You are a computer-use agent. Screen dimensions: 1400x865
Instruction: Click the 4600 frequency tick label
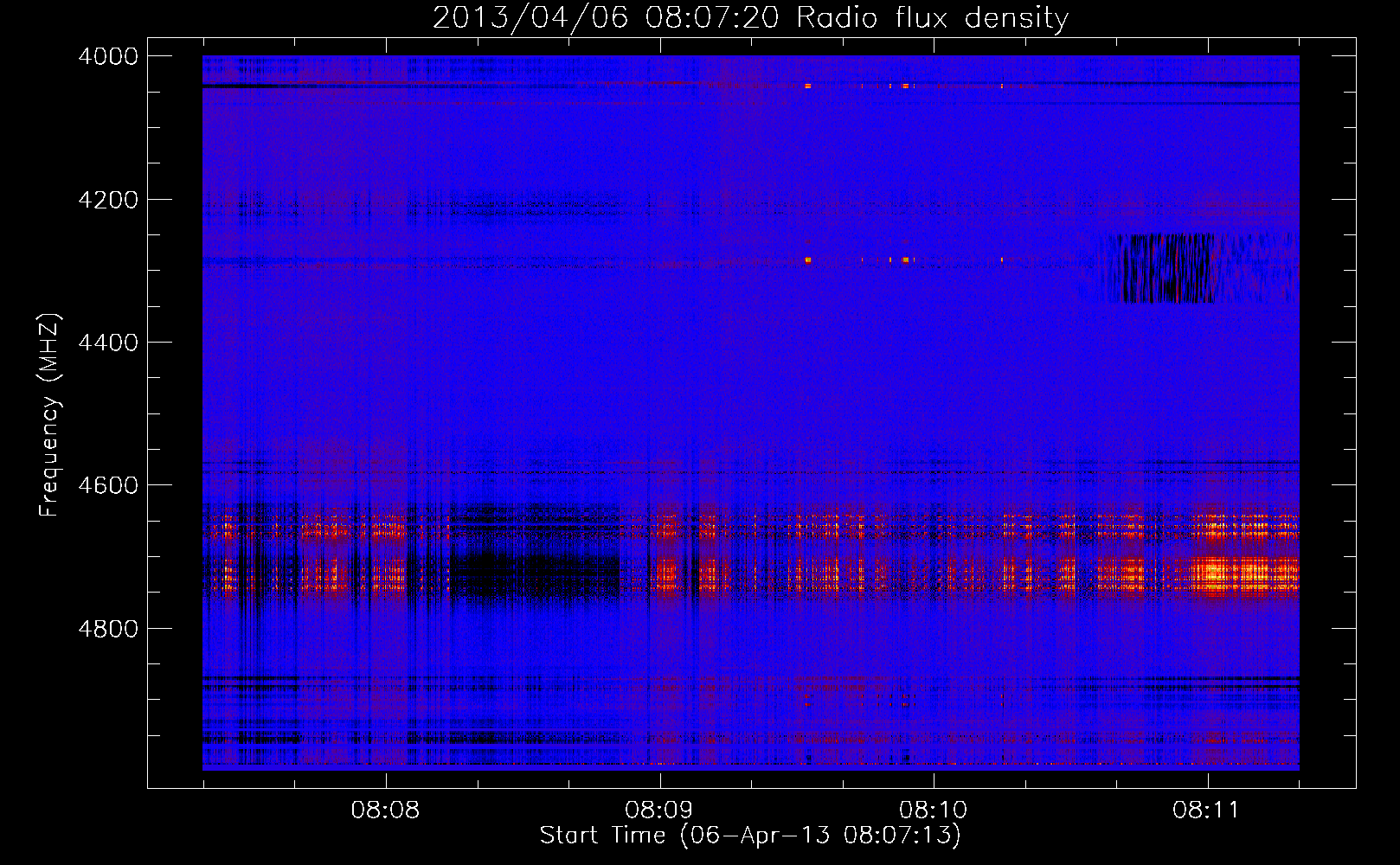point(108,485)
